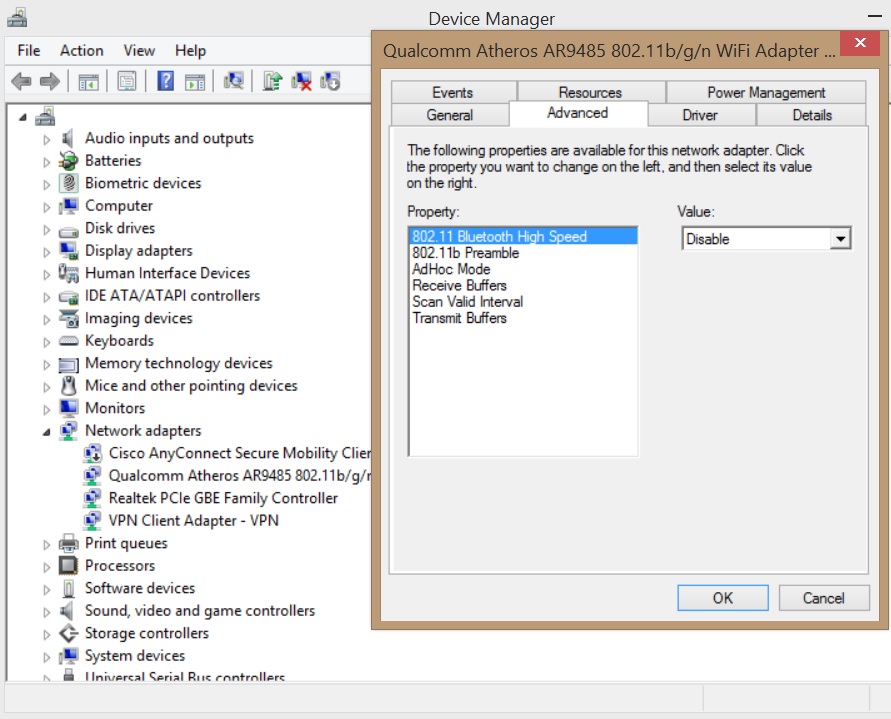
Task: Click the Back arrow toolbar icon
Action: point(21,81)
